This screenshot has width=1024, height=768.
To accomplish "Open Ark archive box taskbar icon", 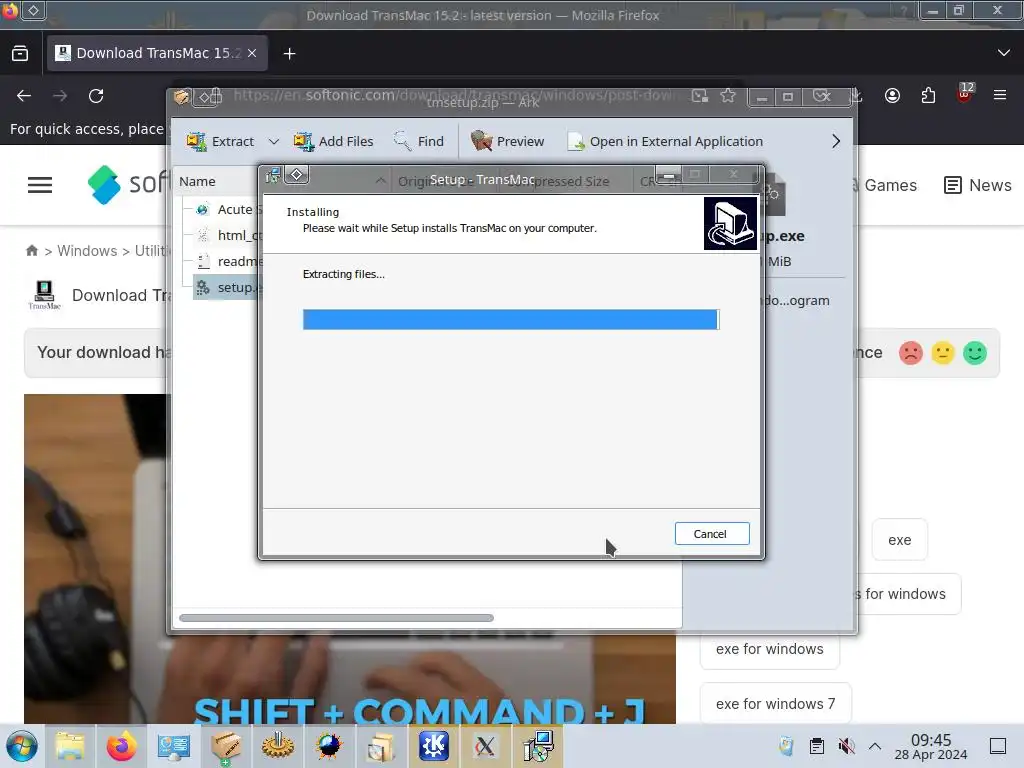I will pos(225,746).
